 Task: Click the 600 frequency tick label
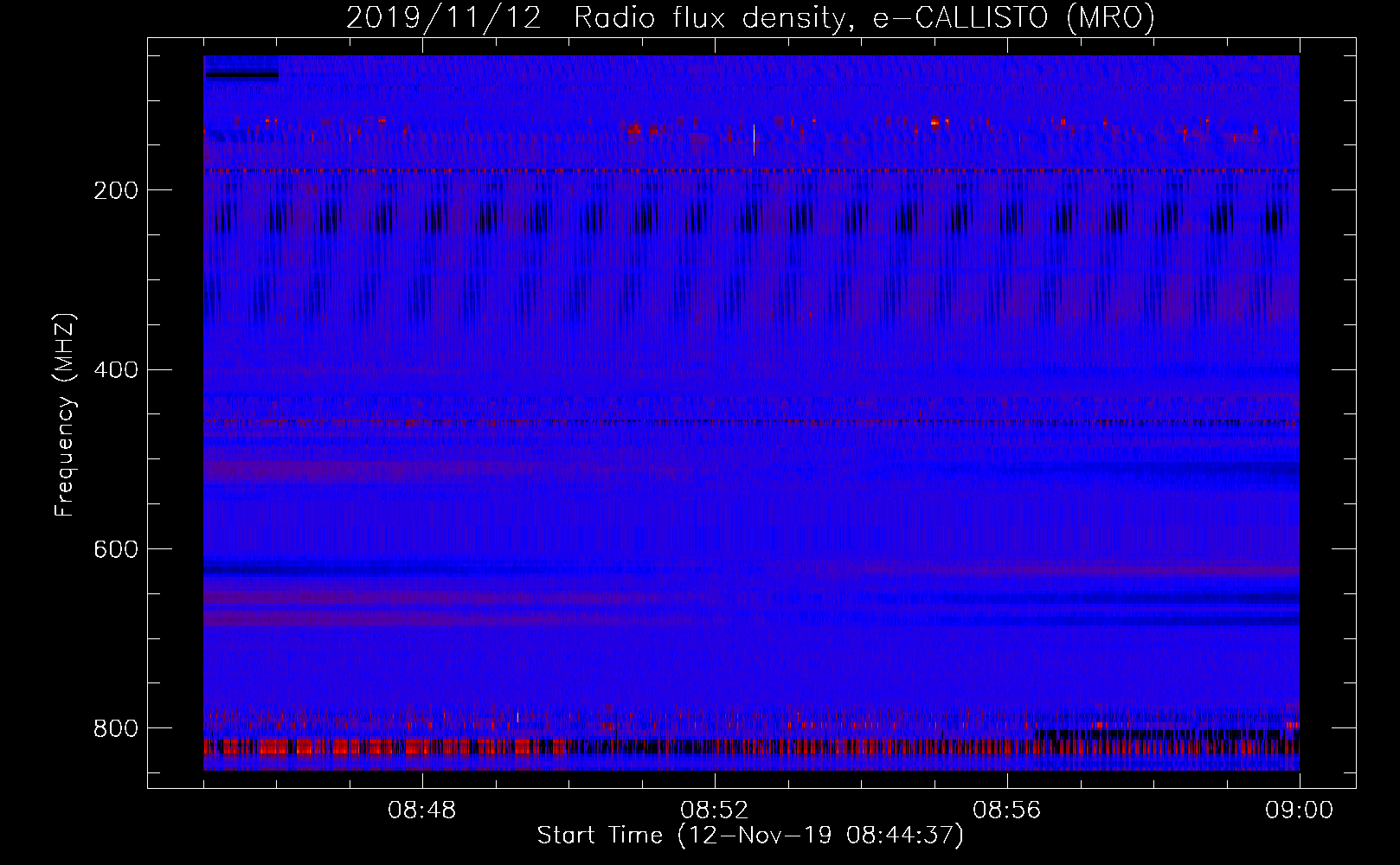115,549
